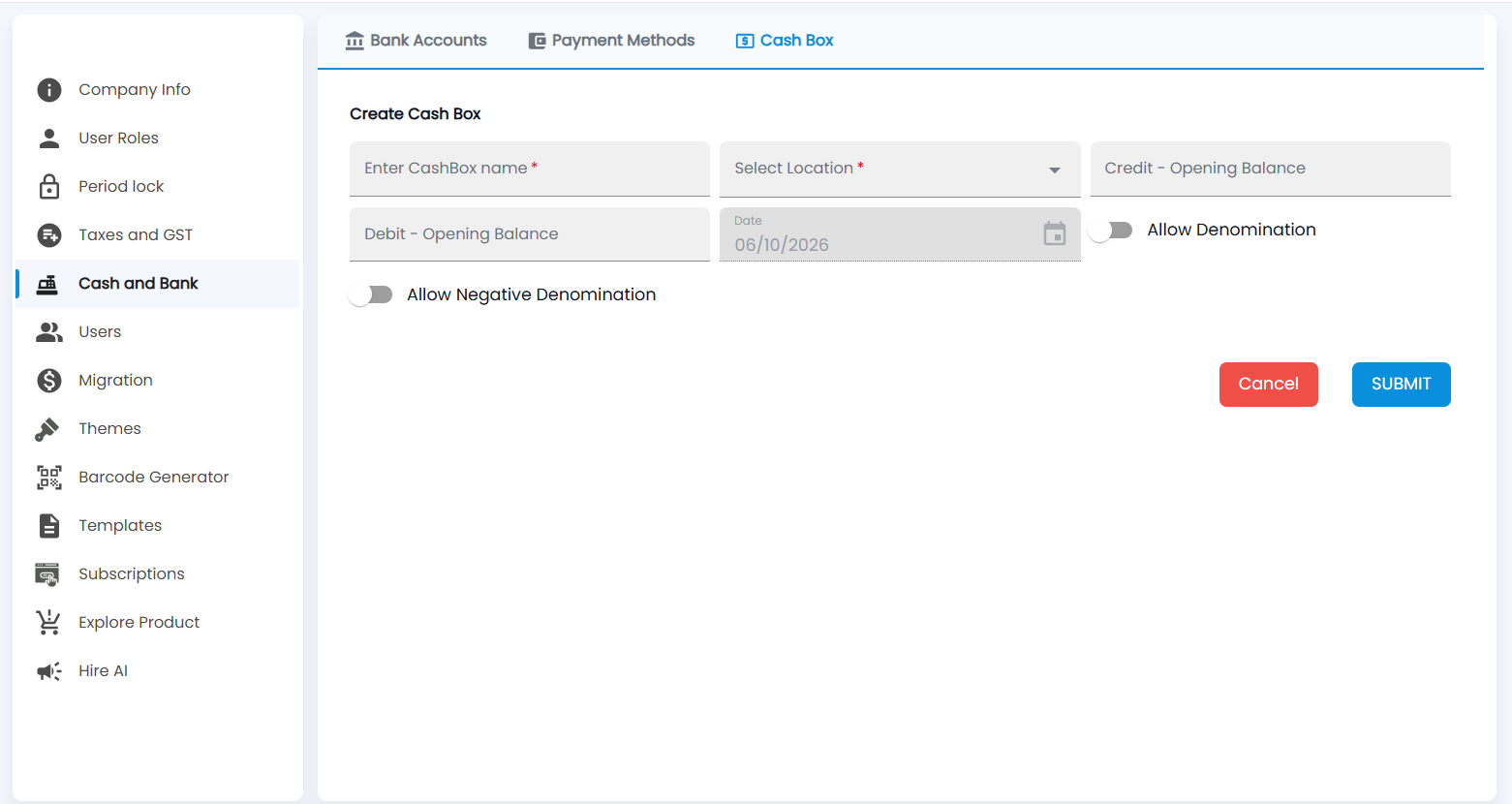The width and height of the screenshot is (1512, 804).
Task: Enable the Allow Denomination toggle
Action: click(x=1110, y=231)
